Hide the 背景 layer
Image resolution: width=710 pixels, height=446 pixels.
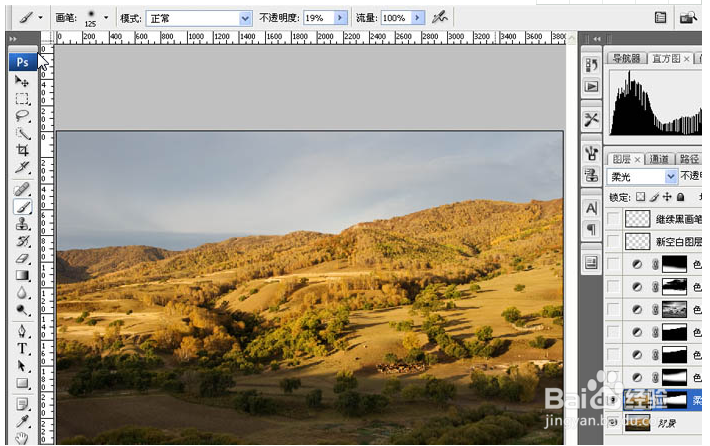[x=613, y=422]
